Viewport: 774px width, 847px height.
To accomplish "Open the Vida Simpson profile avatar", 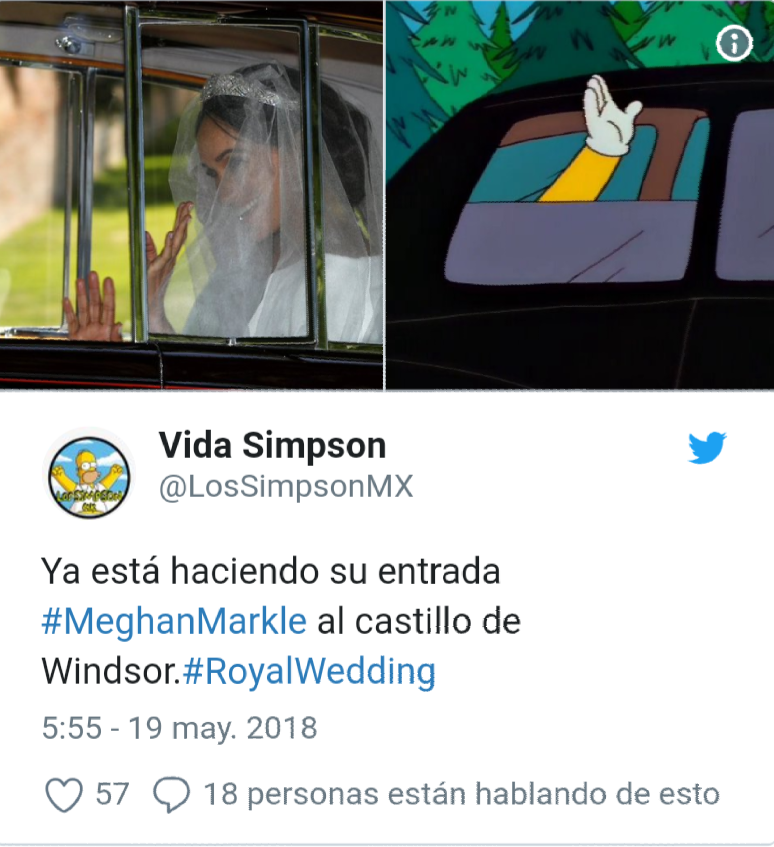I will pos(89,474).
